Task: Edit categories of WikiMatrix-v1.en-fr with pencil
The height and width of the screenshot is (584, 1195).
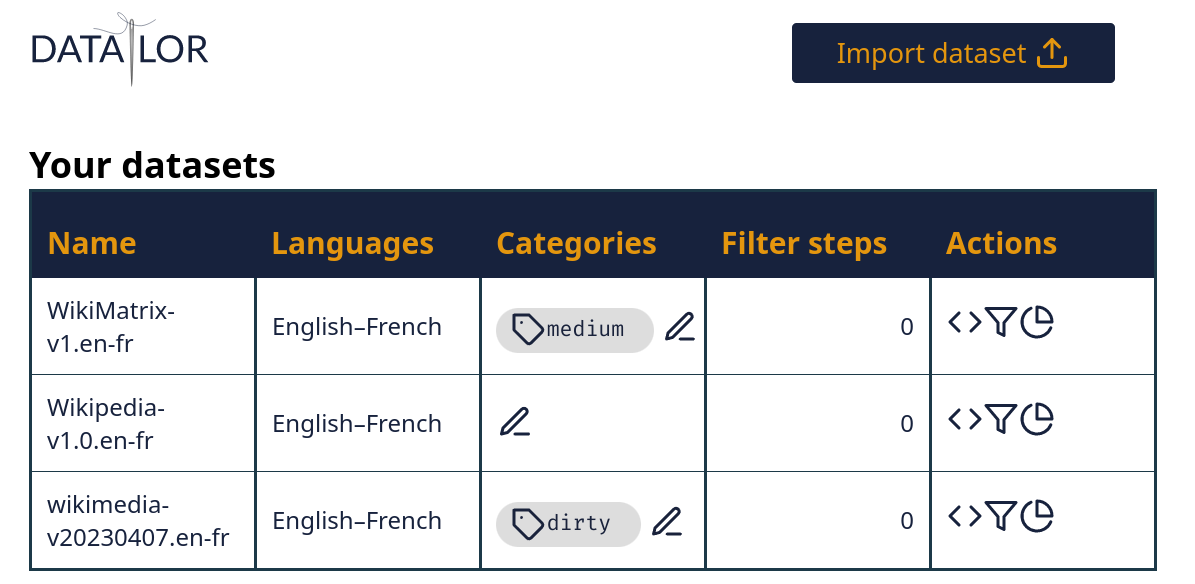Action: [x=680, y=327]
